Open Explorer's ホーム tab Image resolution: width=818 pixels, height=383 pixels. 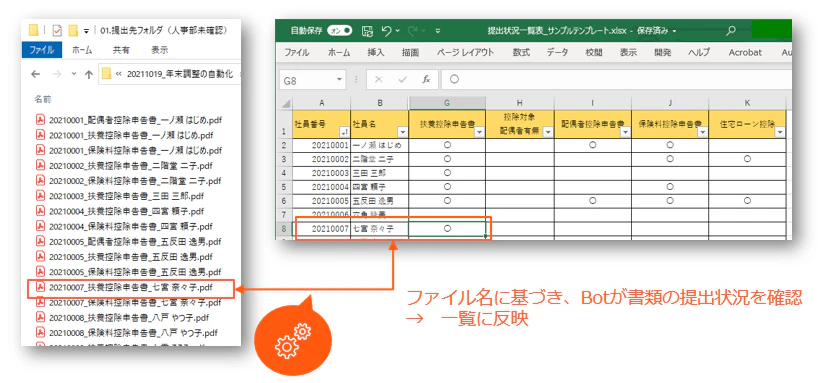(82, 51)
